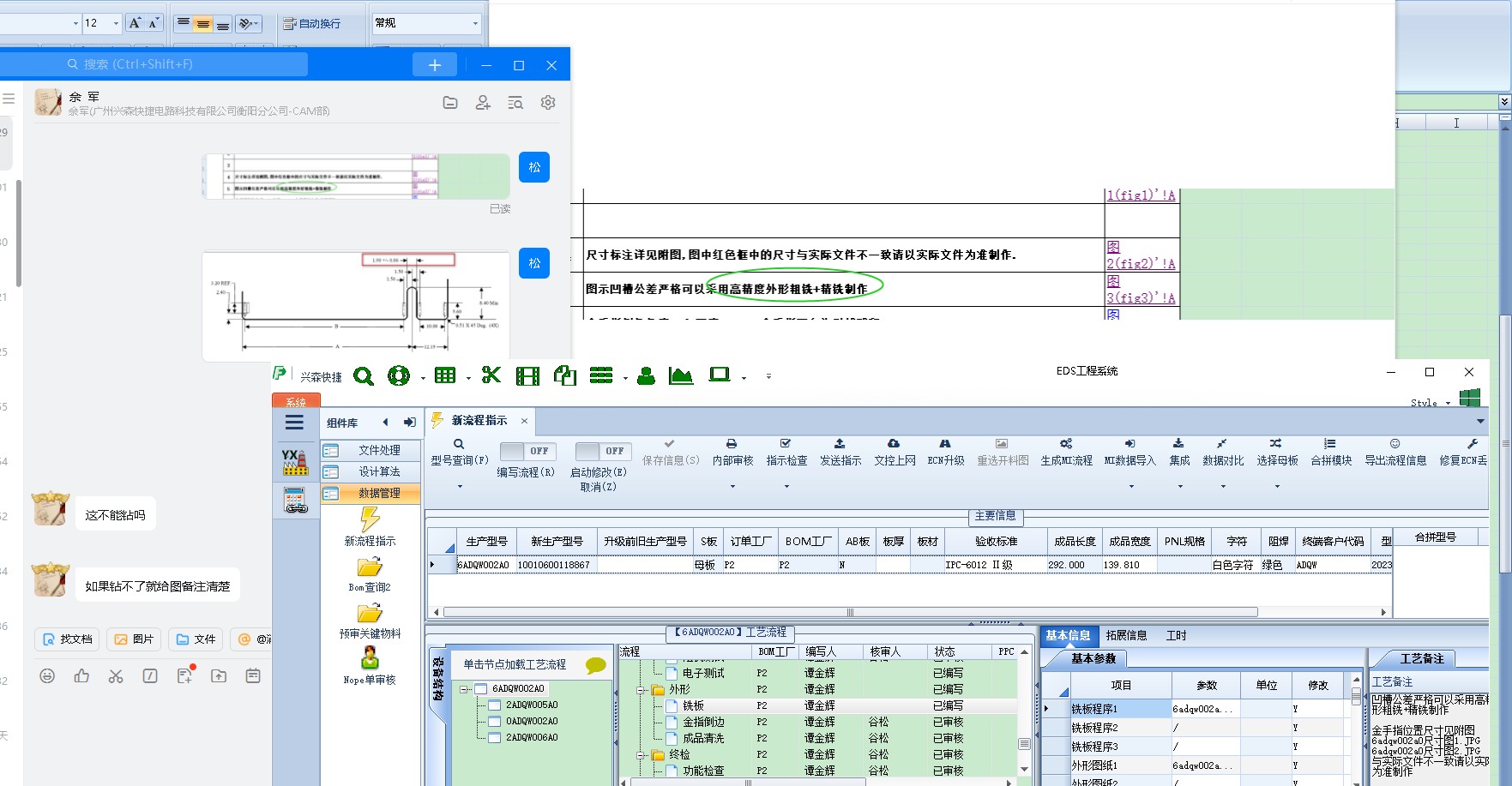
Task: Switch to 拓展信息 tab
Action: point(1126,636)
